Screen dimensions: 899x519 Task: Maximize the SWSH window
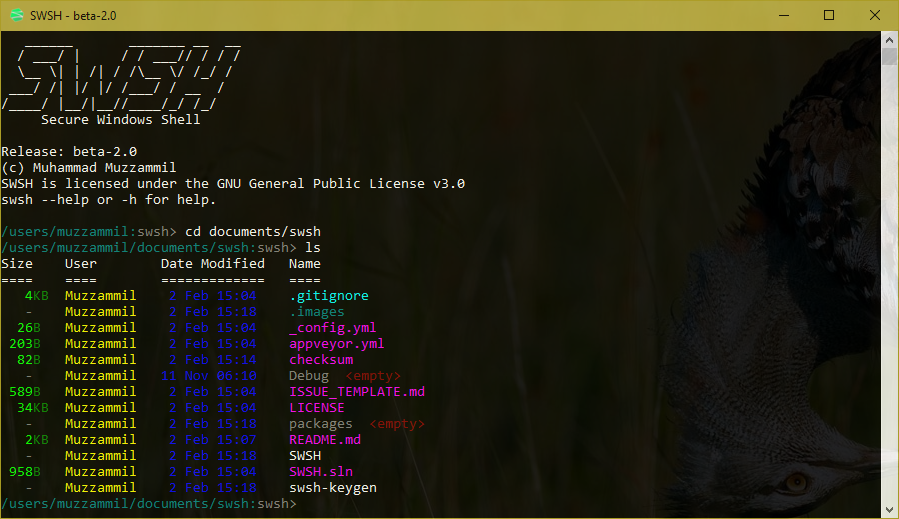click(x=829, y=15)
